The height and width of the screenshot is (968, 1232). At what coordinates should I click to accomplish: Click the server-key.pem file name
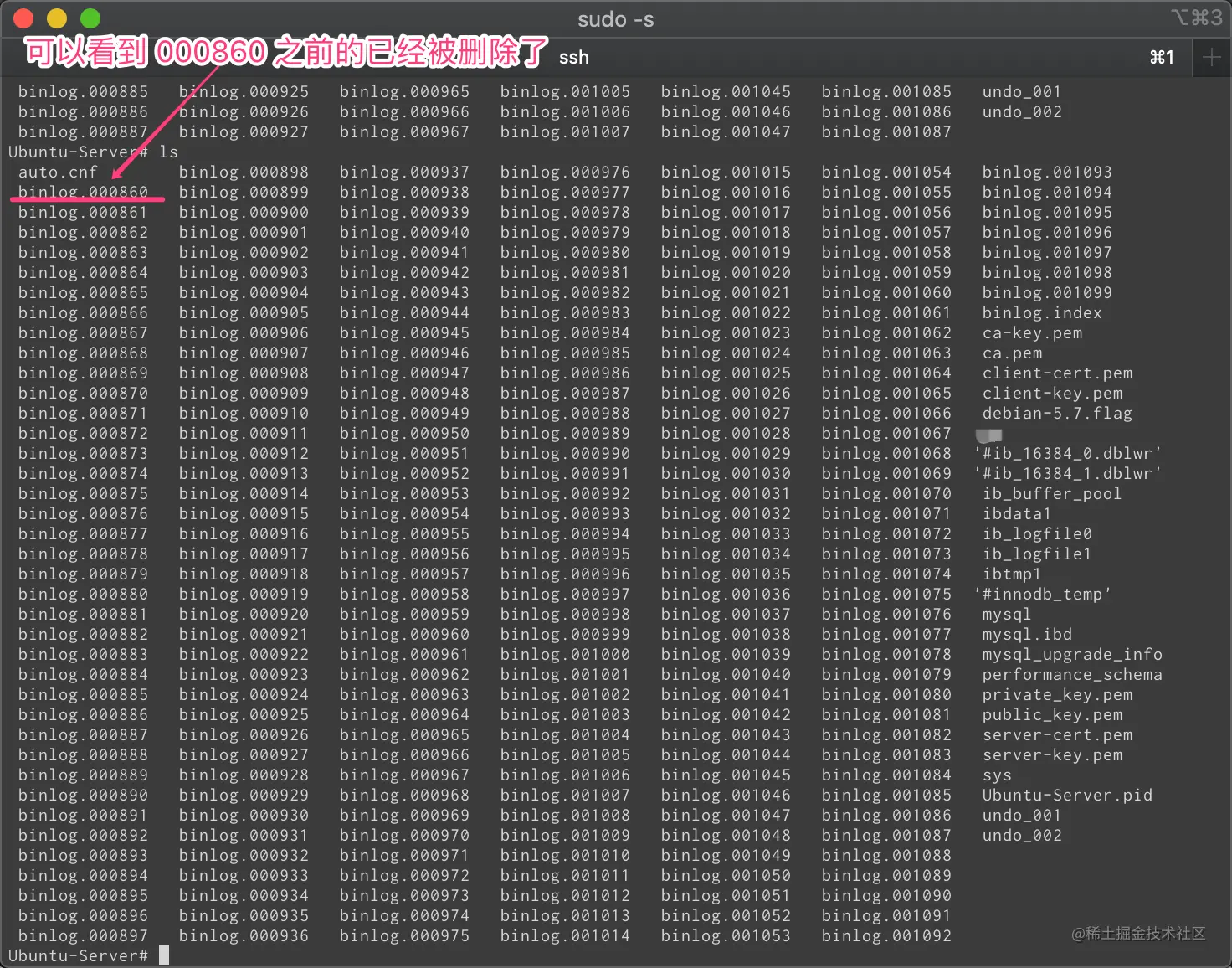click(1052, 754)
